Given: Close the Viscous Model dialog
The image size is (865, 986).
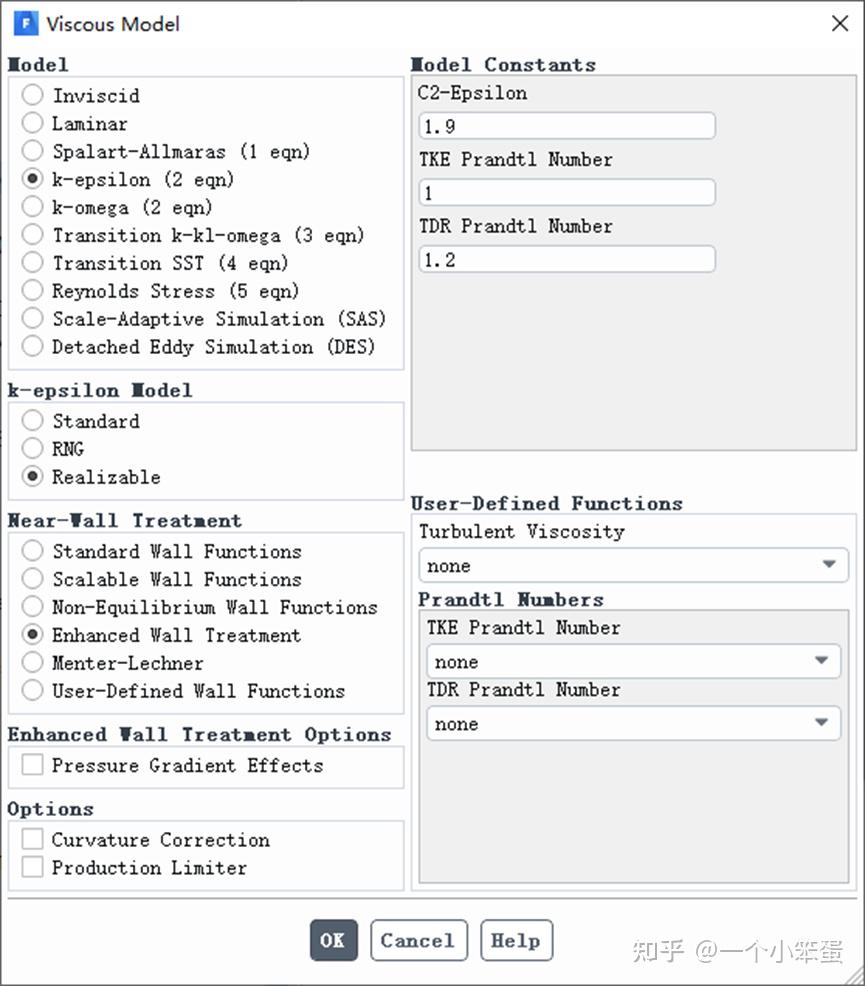Looking at the screenshot, I should point(840,24).
